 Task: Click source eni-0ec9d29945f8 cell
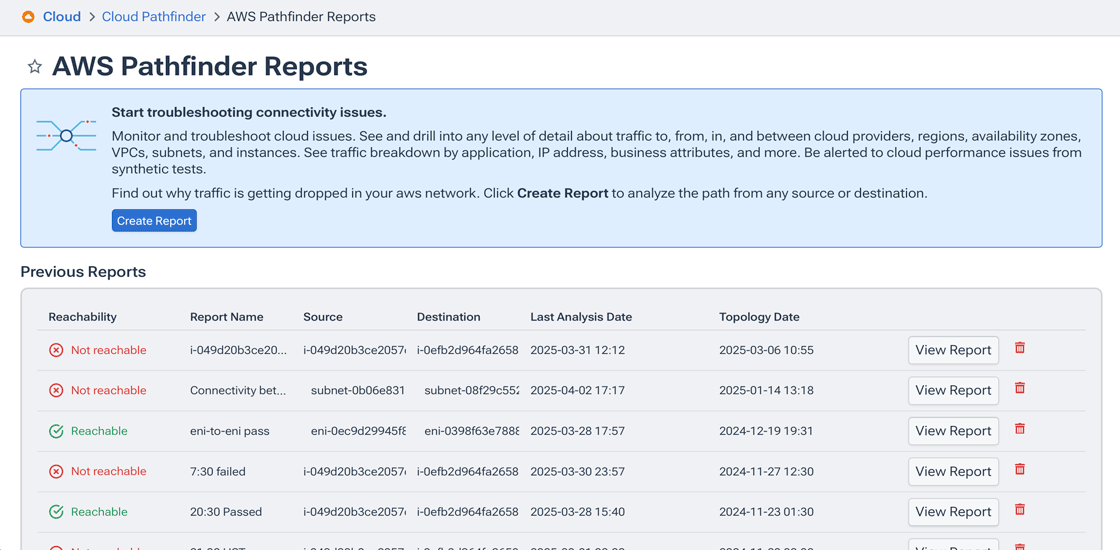pyautogui.click(x=358, y=431)
